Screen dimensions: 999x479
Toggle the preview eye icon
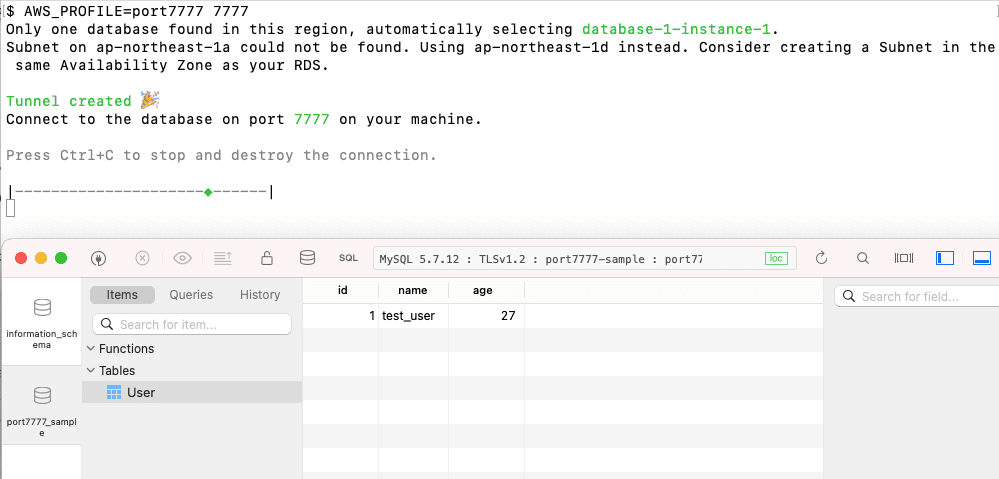click(182, 258)
